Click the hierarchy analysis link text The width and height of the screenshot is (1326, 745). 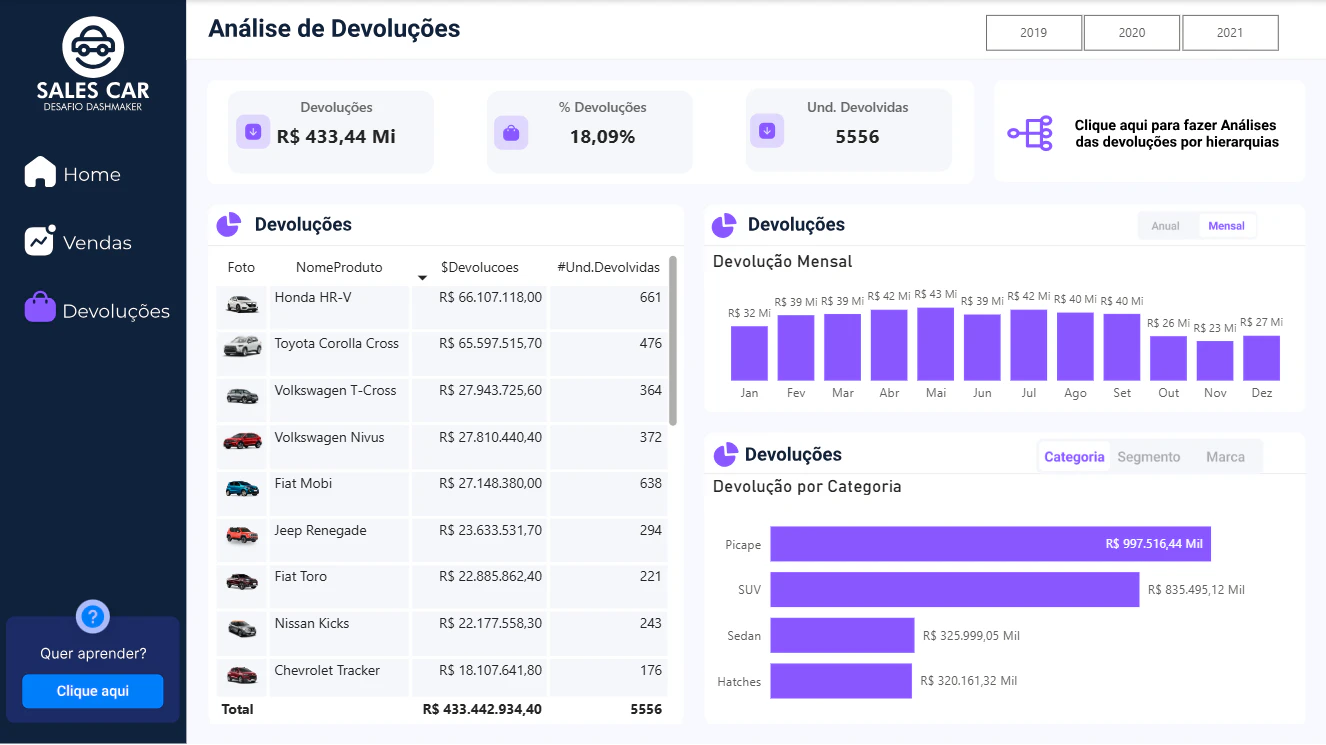tap(1176, 134)
